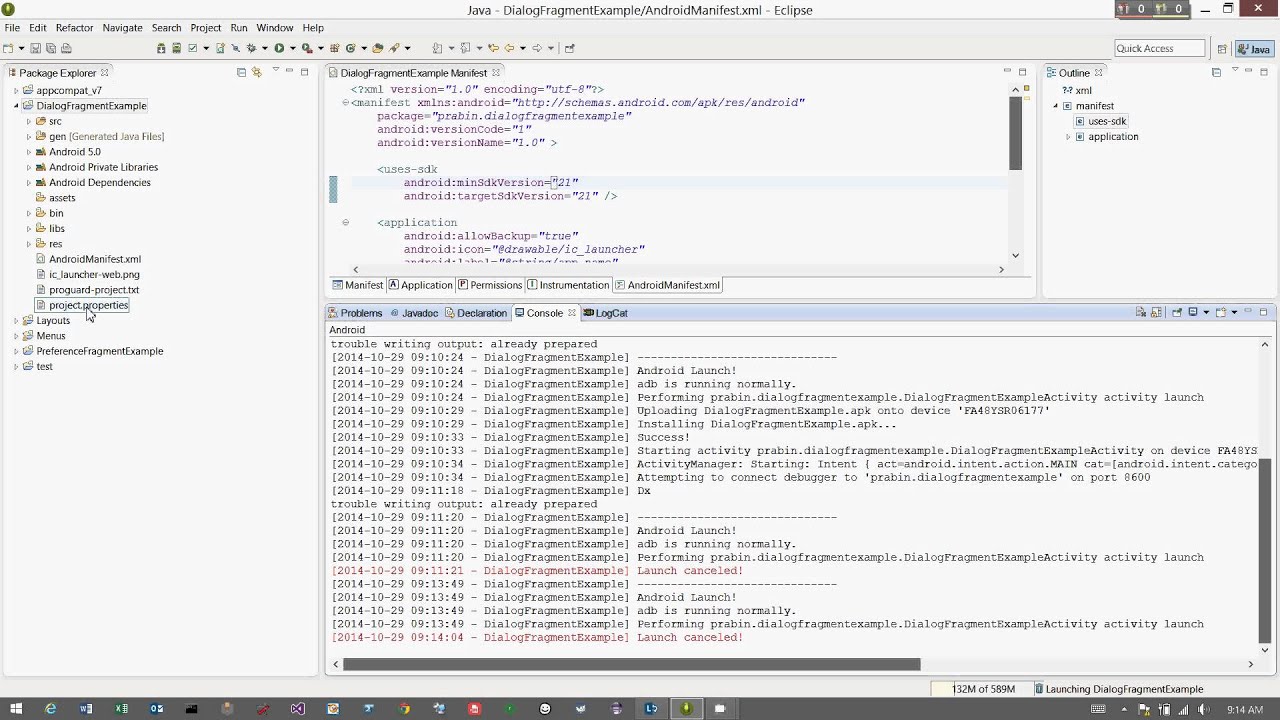The width and height of the screenshot is (1280, 720).
Task: Click Internet Explorer in the taskbar
Action: coord(51,709)
